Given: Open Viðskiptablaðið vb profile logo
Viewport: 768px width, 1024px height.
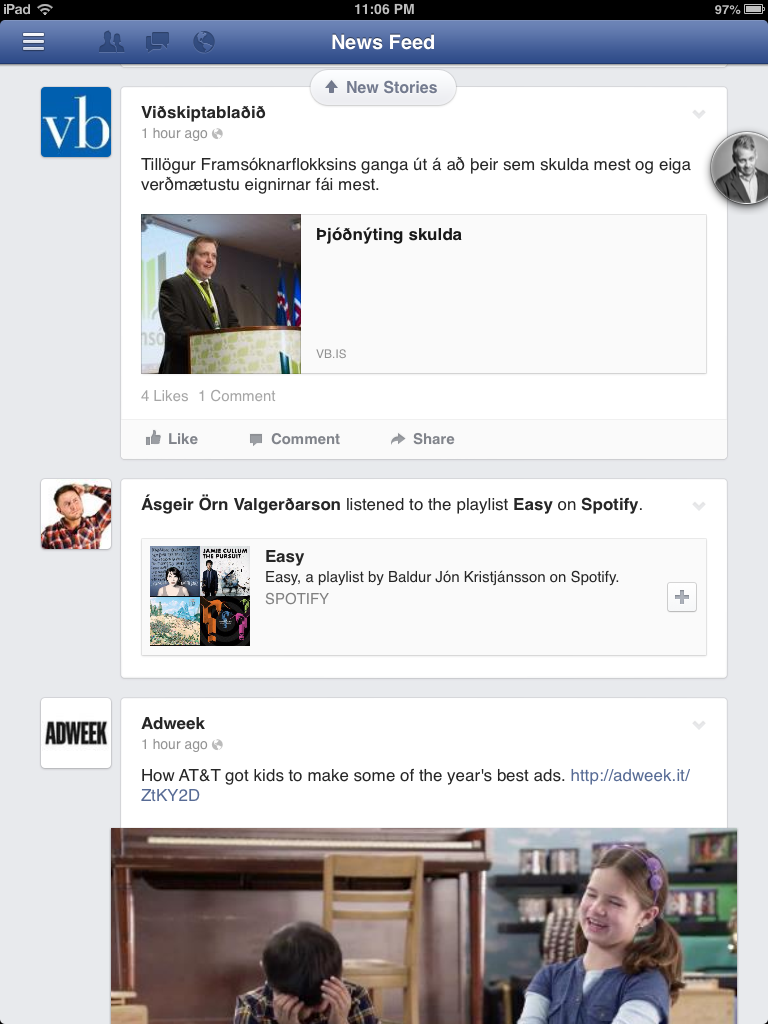Looking at the screenshot, I should [x=76, y=122].
